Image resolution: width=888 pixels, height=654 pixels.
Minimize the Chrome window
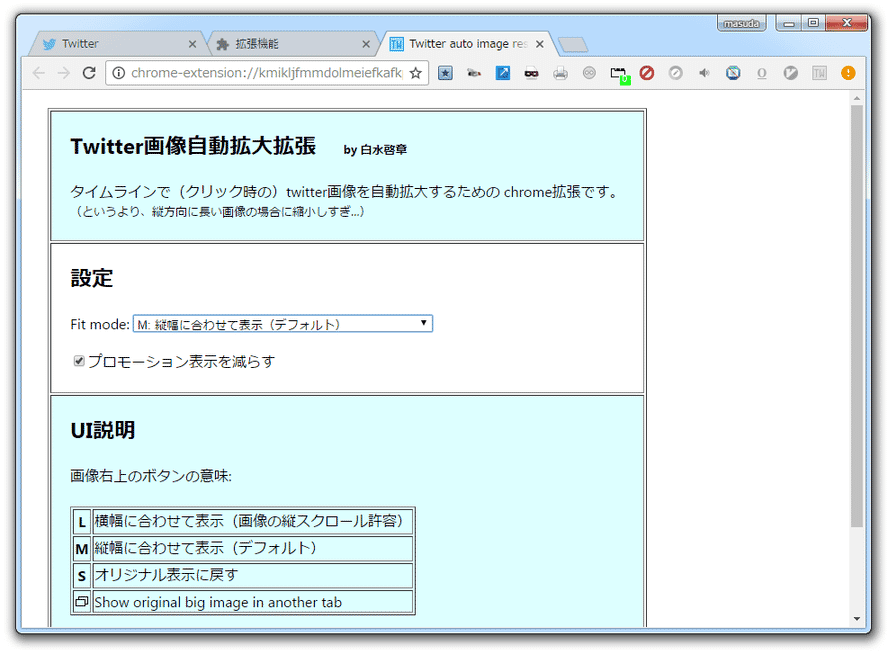pyautogui.click(x=788, y=23)
